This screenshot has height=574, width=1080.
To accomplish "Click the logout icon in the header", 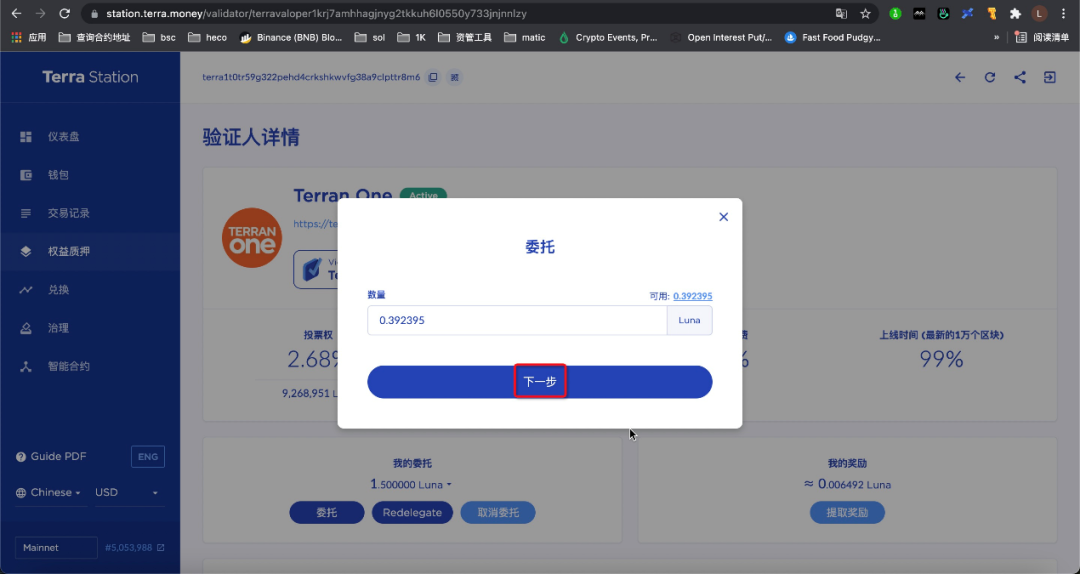I will click(1050, 77).
